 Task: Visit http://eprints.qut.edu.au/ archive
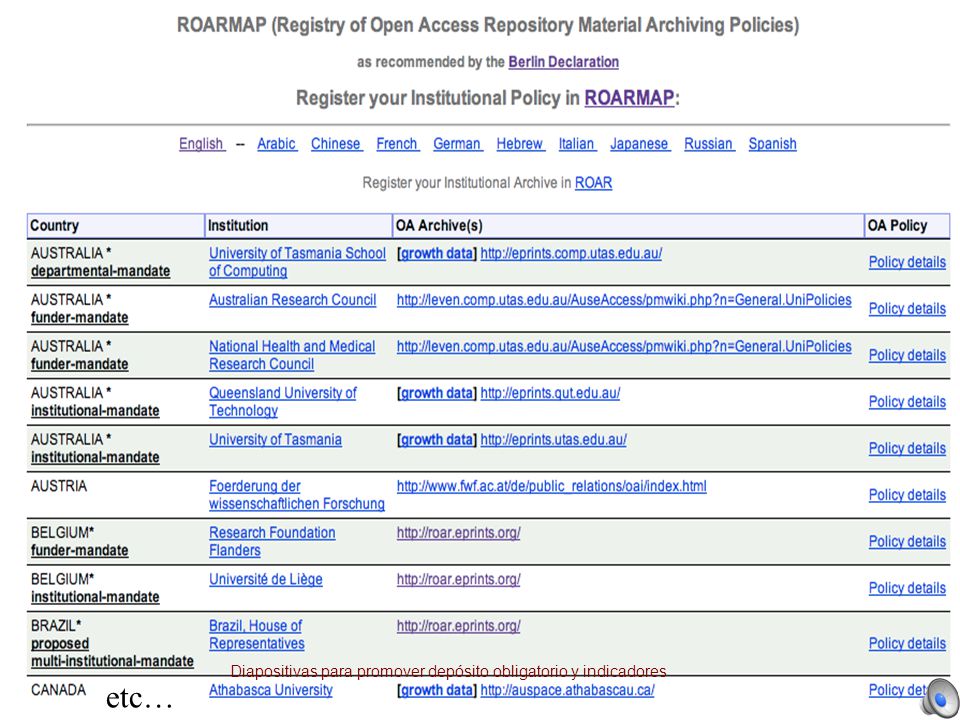coord(550,393)
